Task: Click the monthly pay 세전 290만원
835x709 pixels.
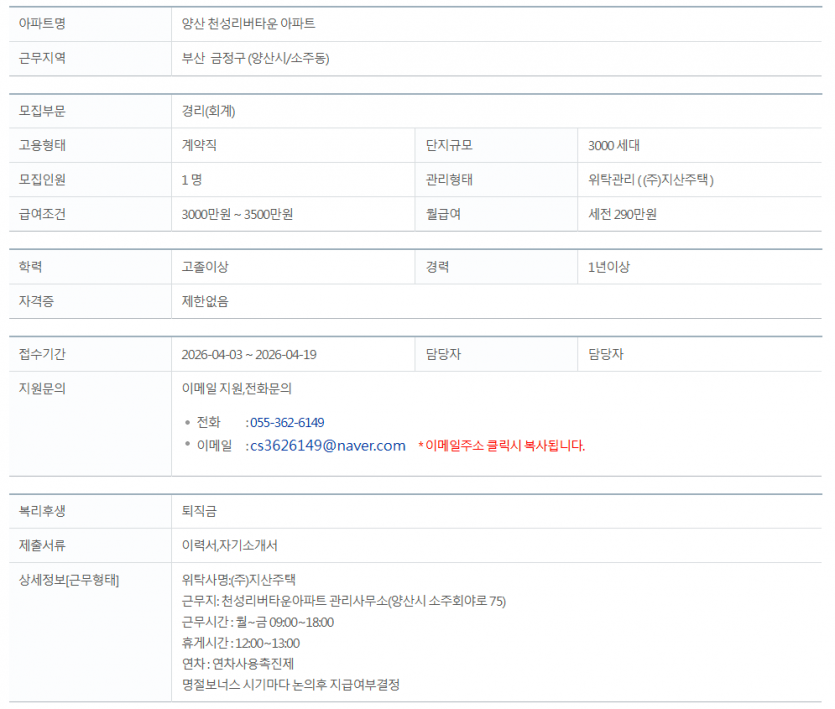Action: pos(622,214)
